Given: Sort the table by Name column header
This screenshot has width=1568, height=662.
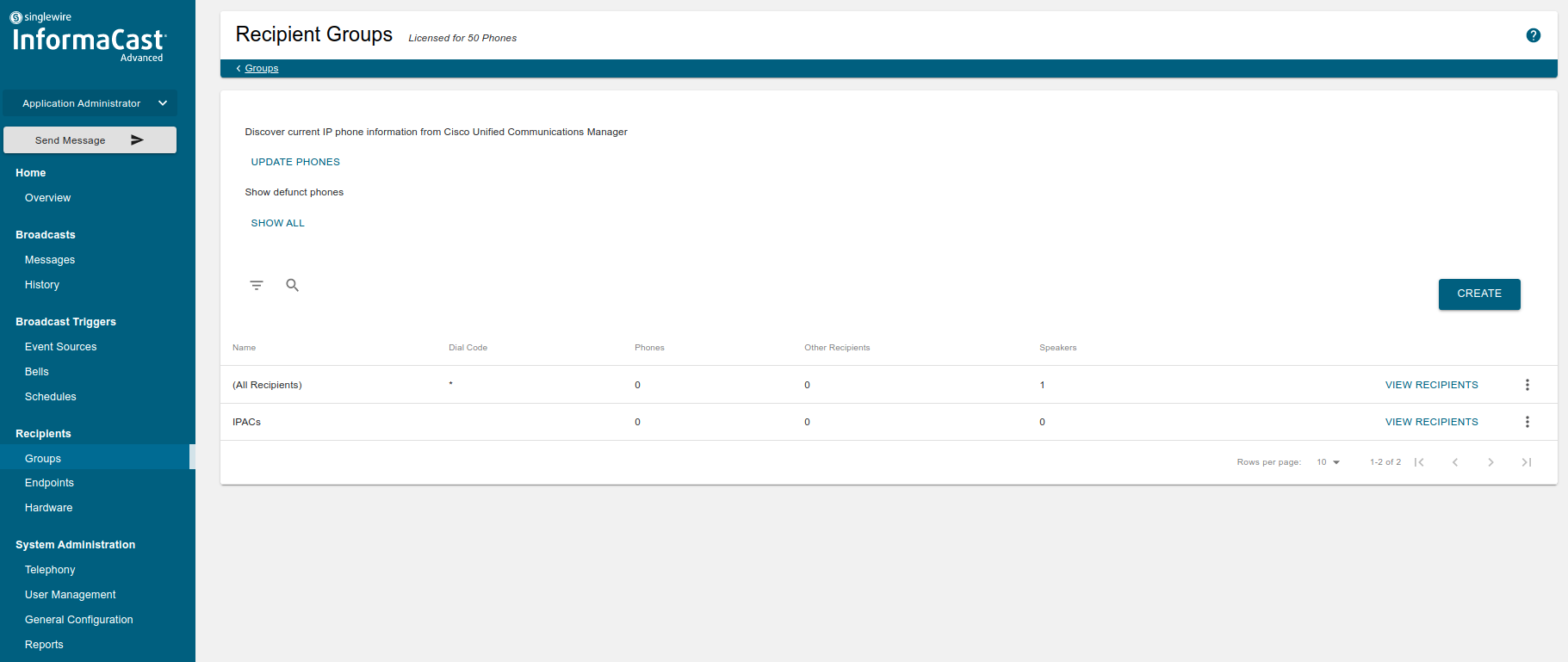Looking at the screenshot, I should (x=244, y=348).
